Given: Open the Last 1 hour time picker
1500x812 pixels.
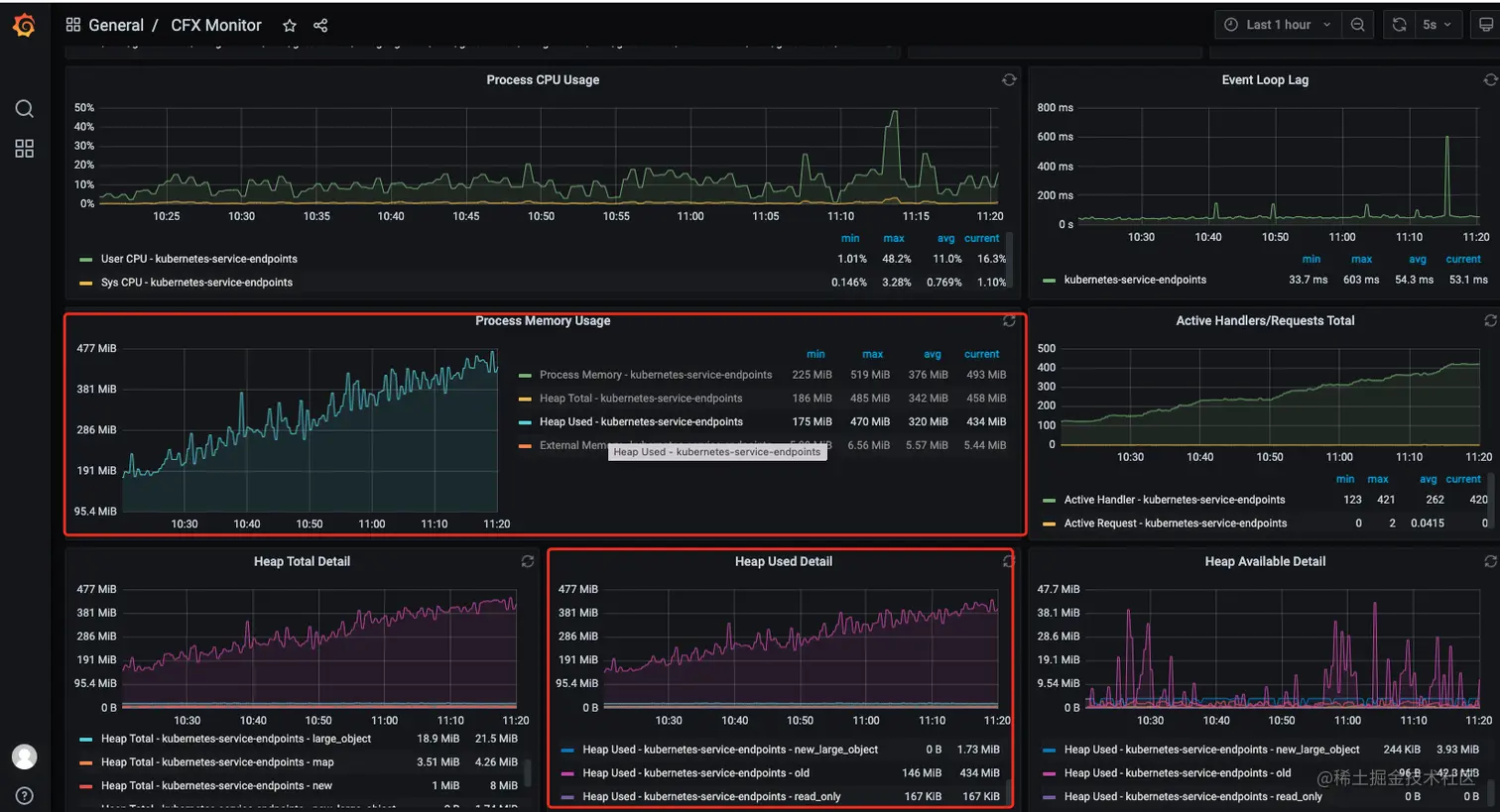Looking at the screenshot, I should coord(1278,25).
